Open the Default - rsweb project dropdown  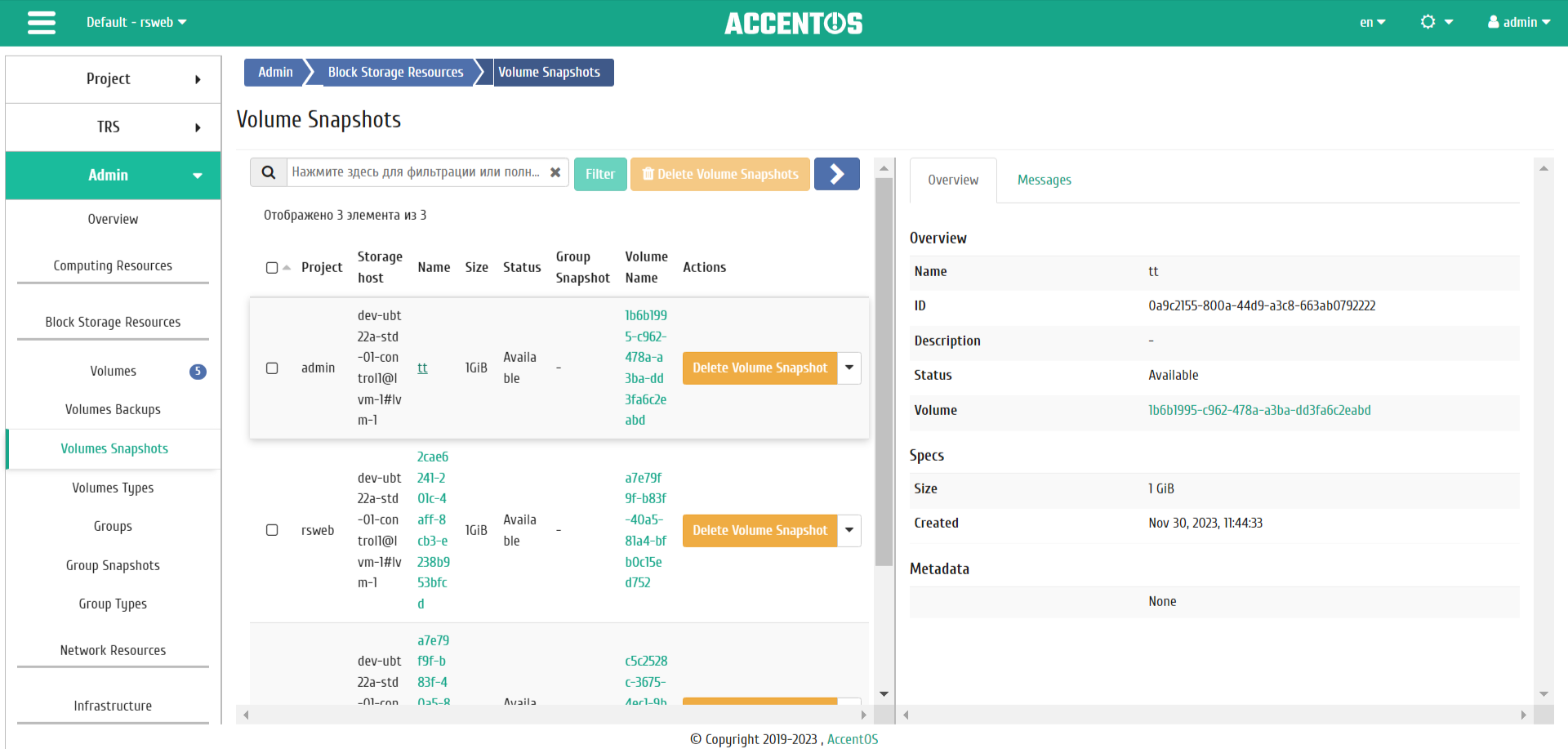pyautogui.click(x=136, y=22)
